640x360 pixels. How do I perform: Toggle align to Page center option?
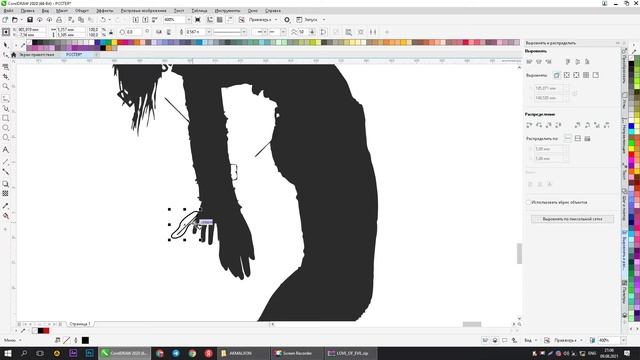[x=576, y=75]
